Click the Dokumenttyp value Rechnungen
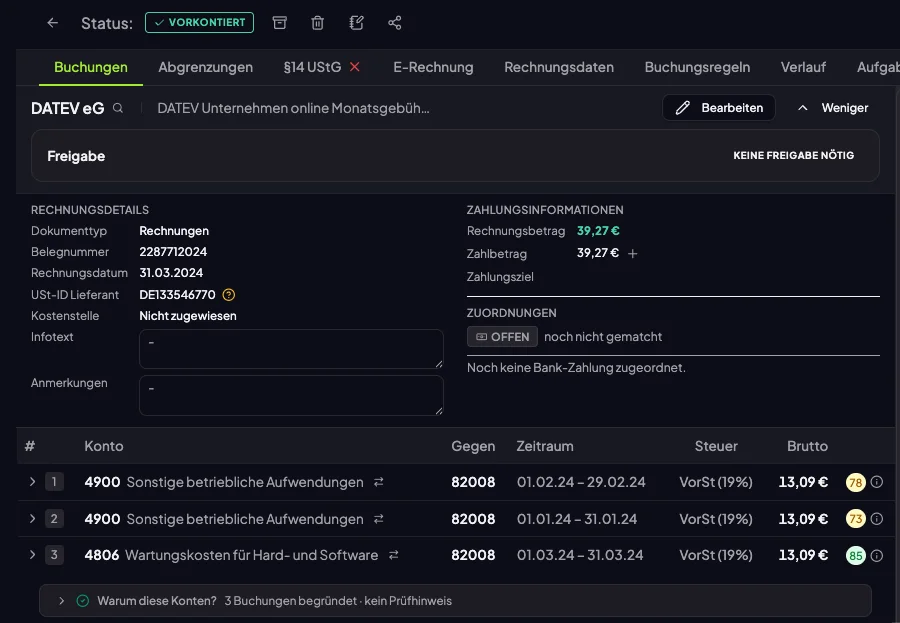900x623 pixels. click(174, 231)
